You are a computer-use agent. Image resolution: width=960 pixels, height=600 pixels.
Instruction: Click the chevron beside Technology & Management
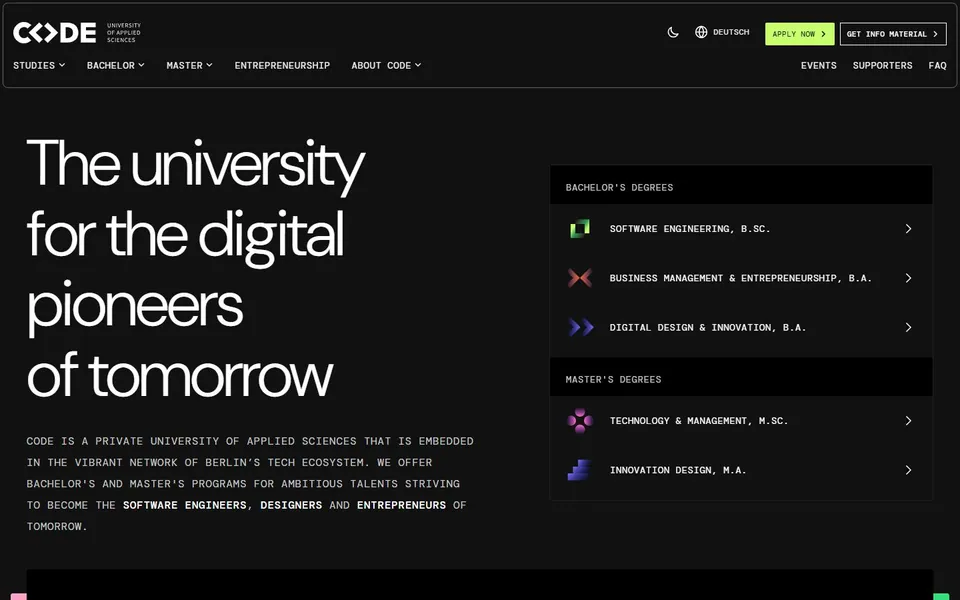pos(909,421)
